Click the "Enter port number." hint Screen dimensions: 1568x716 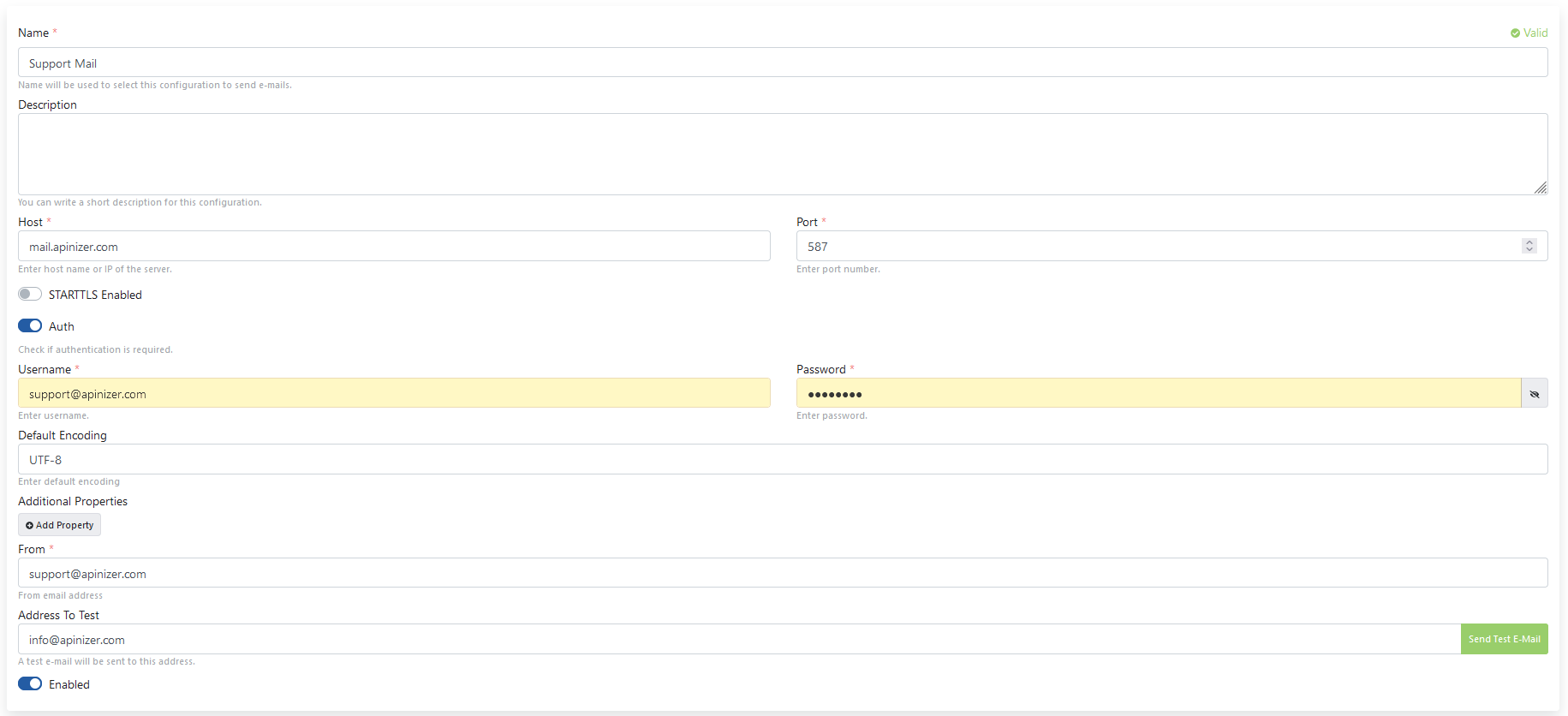point(838,269)
